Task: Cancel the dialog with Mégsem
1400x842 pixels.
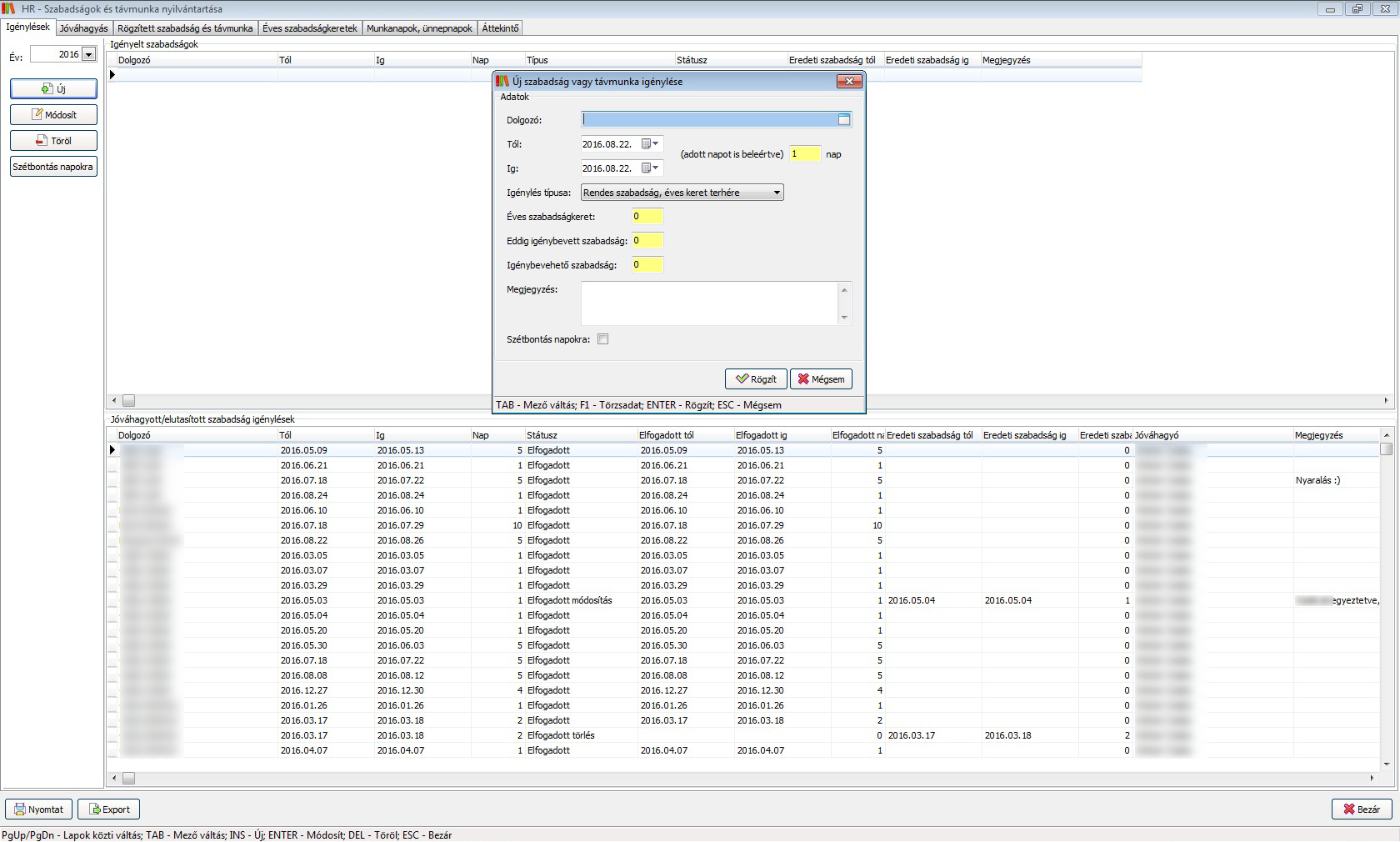Action: tap(821, 378)
